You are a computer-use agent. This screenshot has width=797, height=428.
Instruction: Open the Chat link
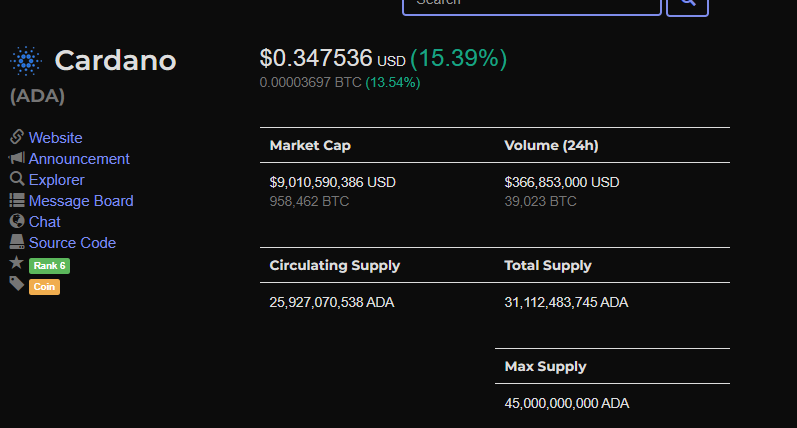pyautogui.click(x=45, y=222)
